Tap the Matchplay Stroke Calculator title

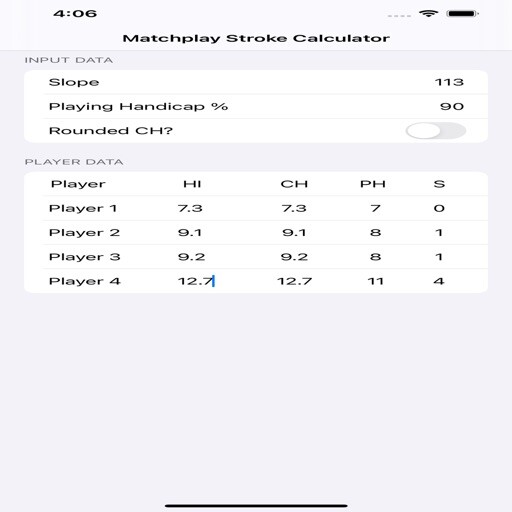tap(256, 38)
